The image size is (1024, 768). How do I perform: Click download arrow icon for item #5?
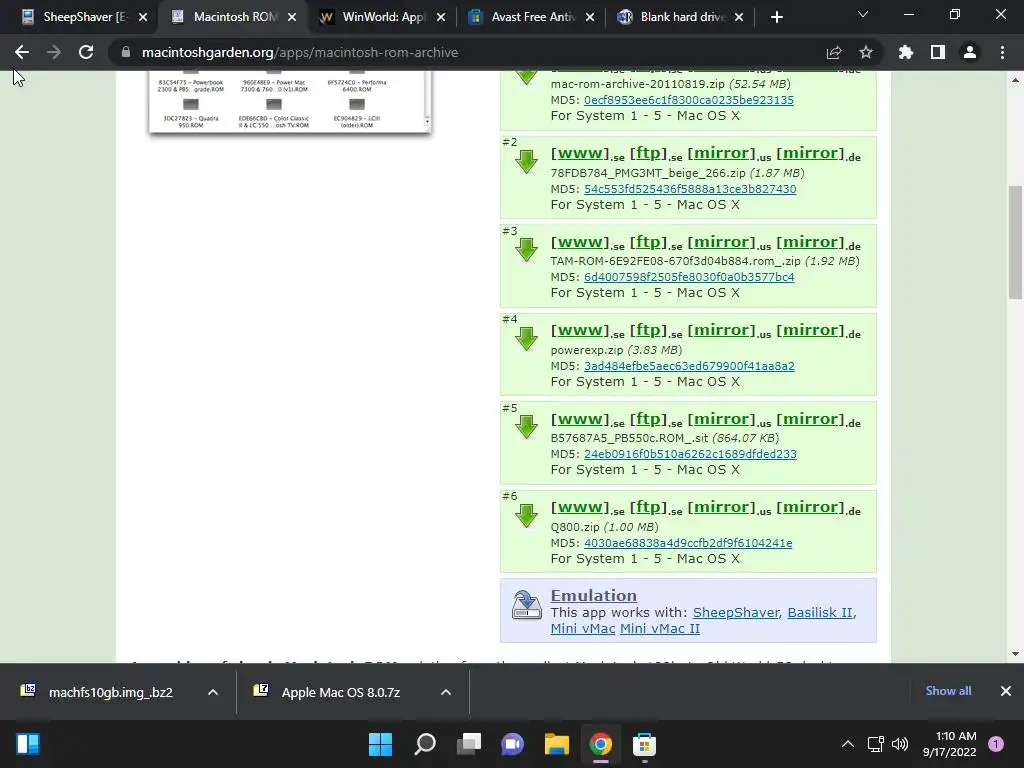(x=526, y=427)
